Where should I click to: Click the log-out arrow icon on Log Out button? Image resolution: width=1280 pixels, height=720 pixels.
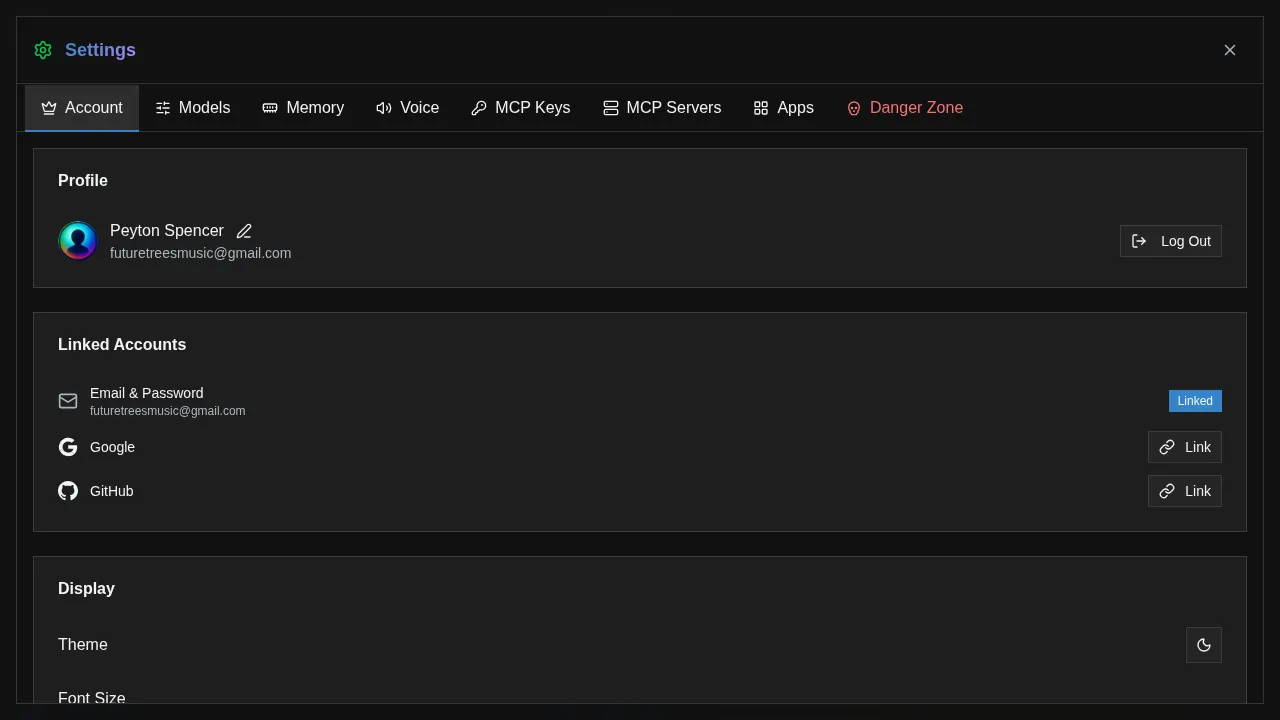[x=1140, y=241]
